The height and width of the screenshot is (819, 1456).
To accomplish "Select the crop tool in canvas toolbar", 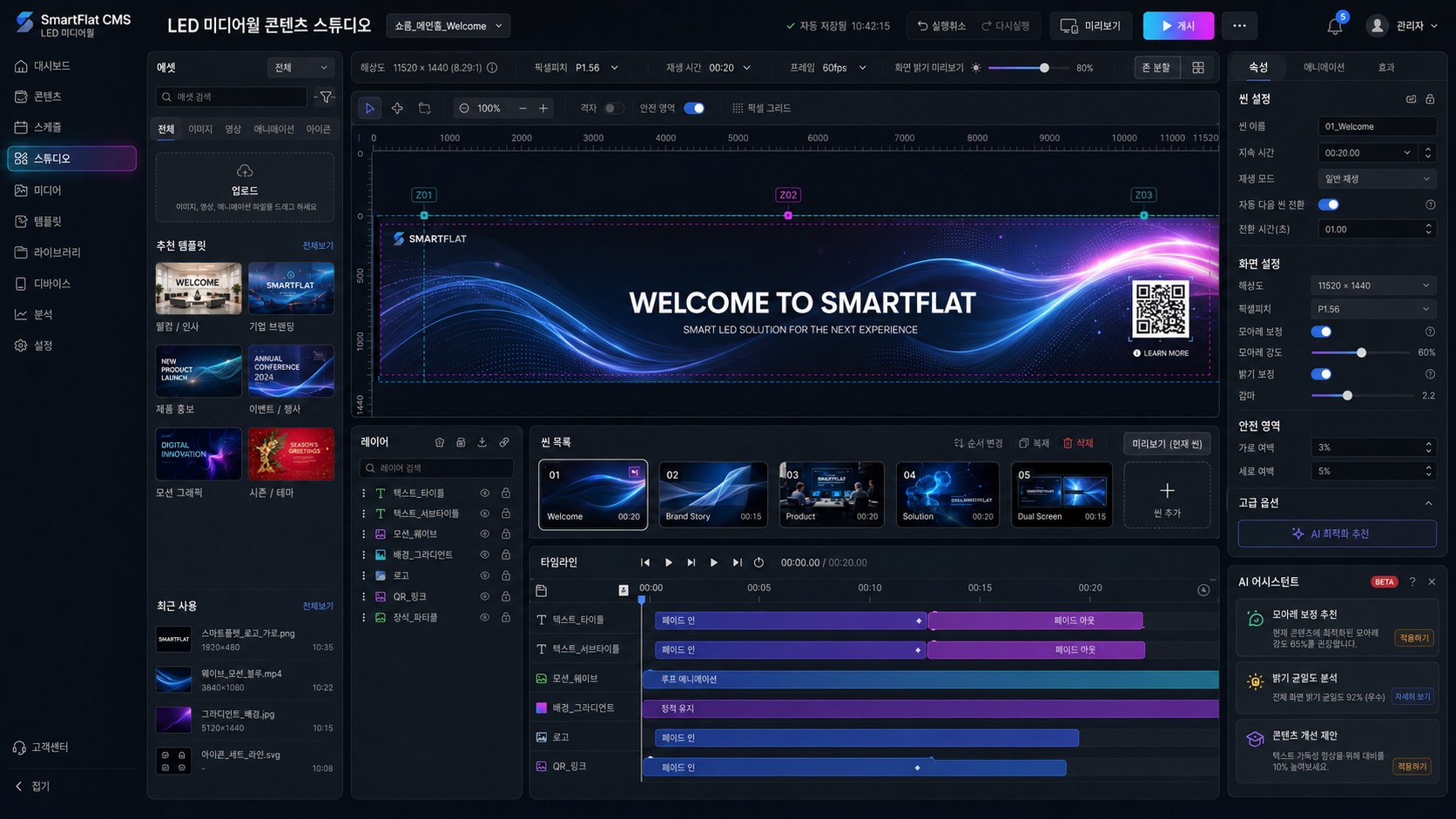I will [425, 108].
